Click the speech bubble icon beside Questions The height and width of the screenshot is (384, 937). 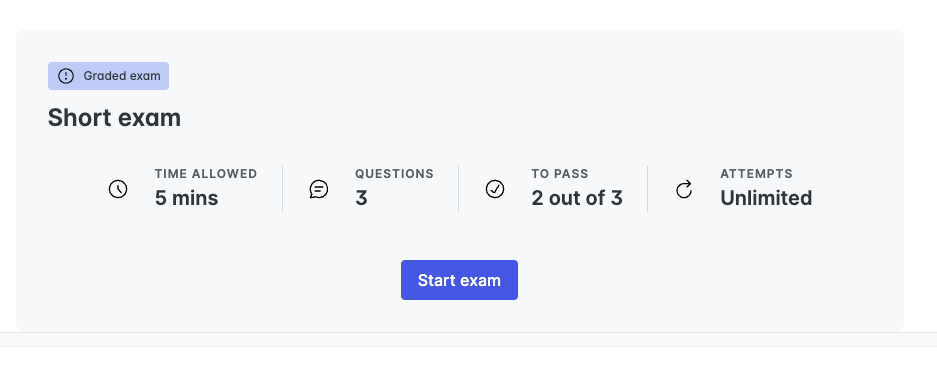click(319, 189)
